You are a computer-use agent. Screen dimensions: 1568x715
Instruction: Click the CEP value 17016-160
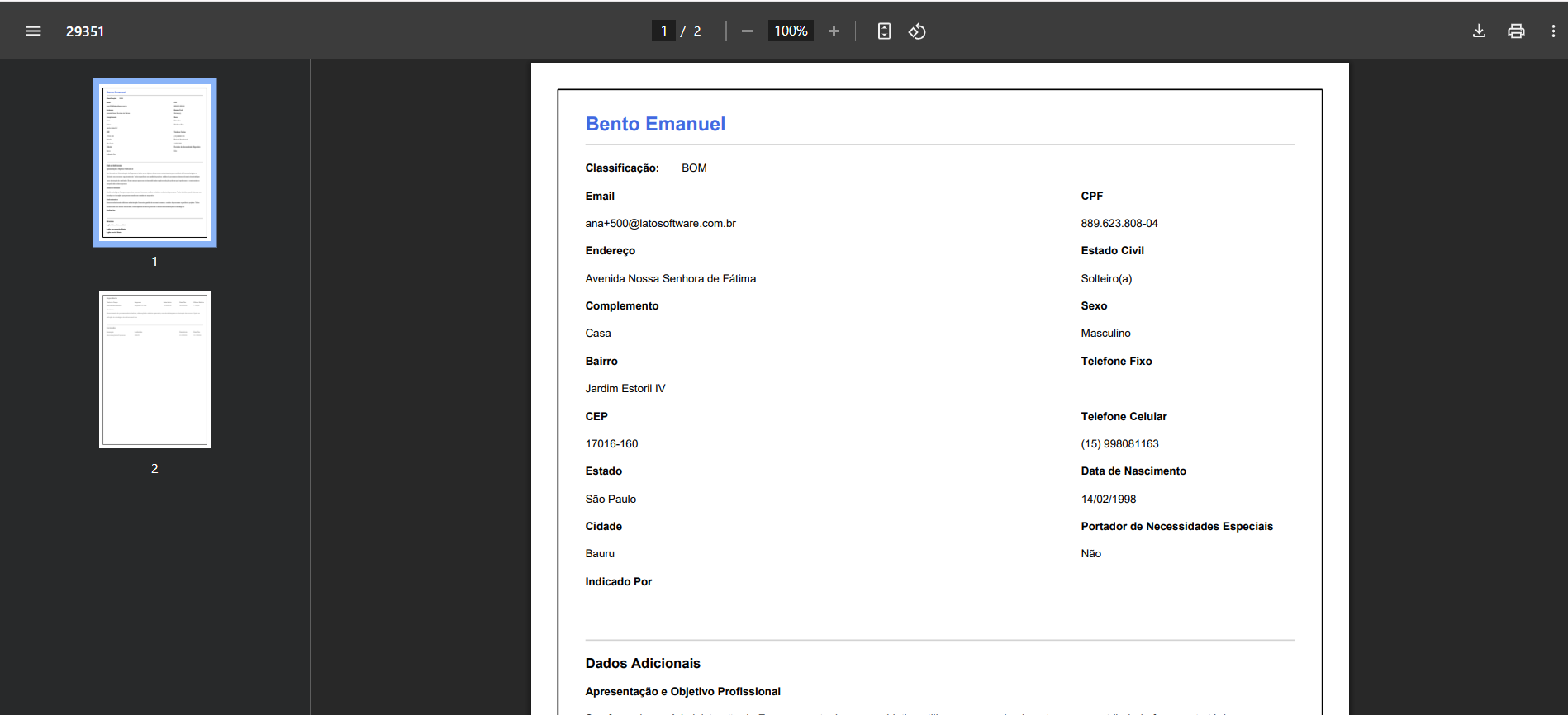(x=611, y=443)
